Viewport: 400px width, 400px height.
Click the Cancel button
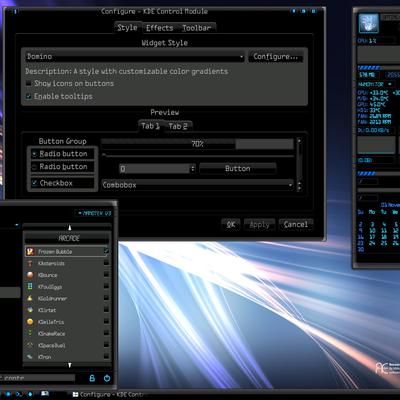coord(296,225)
